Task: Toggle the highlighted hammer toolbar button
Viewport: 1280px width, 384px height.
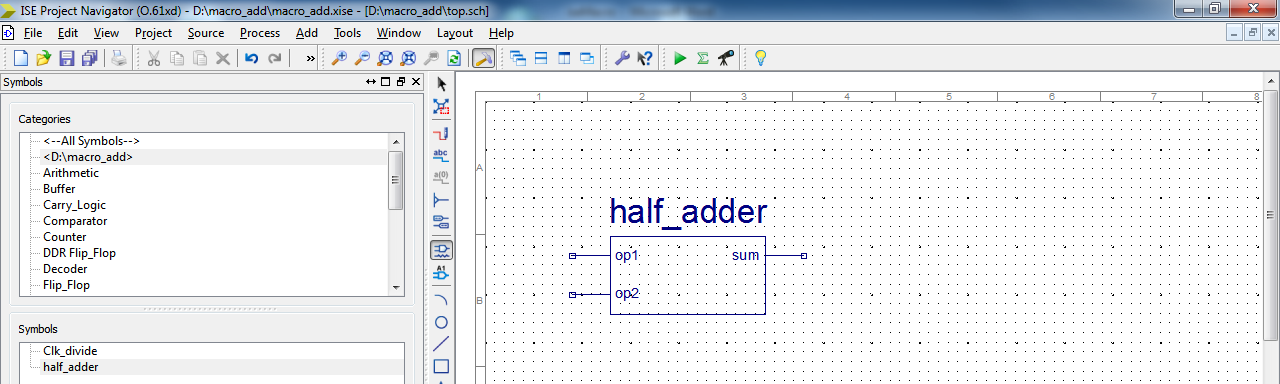Action: pyautogui.click(x=482, y=58)
